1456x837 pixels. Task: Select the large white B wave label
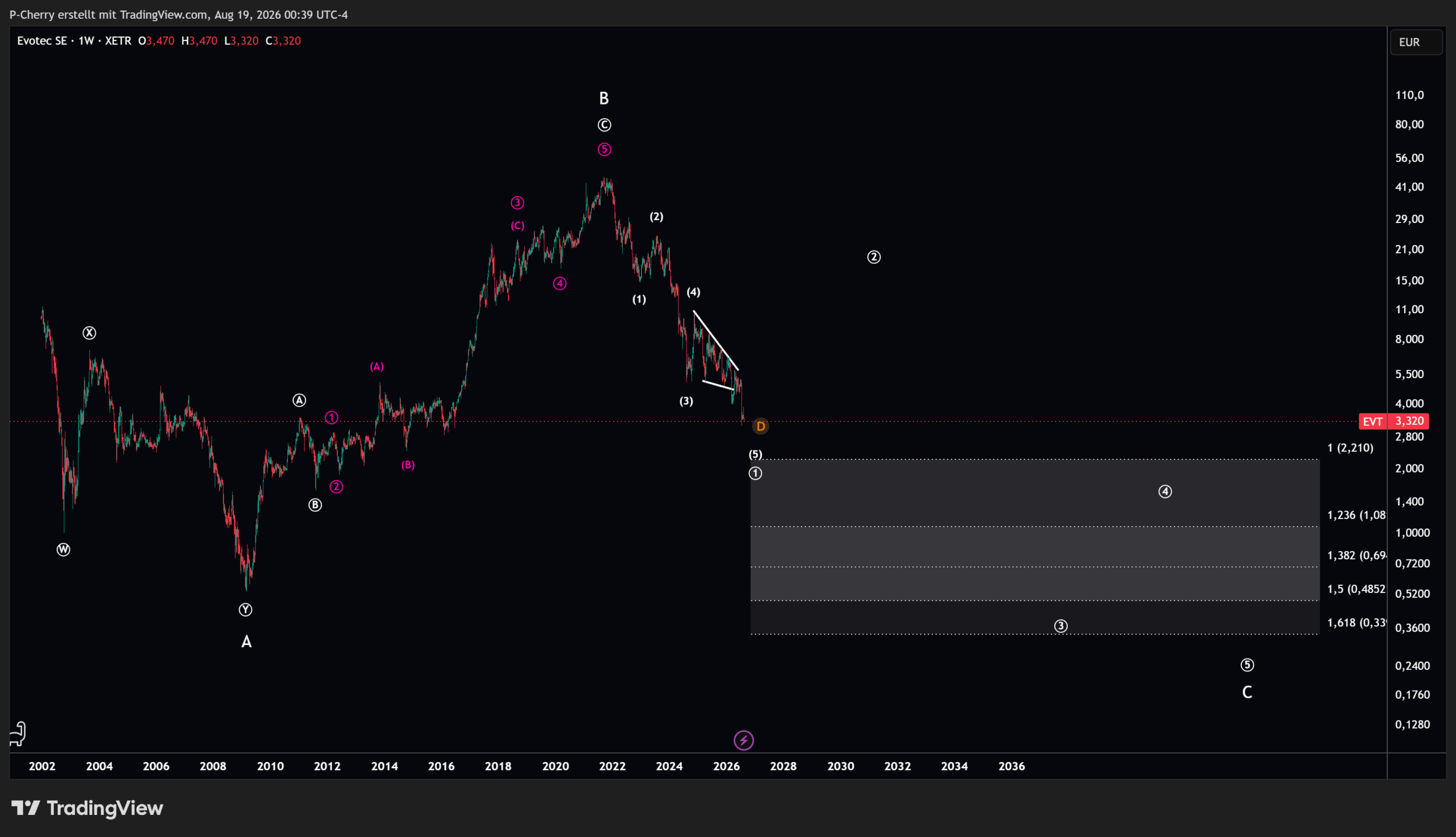[x=603, y=98]
